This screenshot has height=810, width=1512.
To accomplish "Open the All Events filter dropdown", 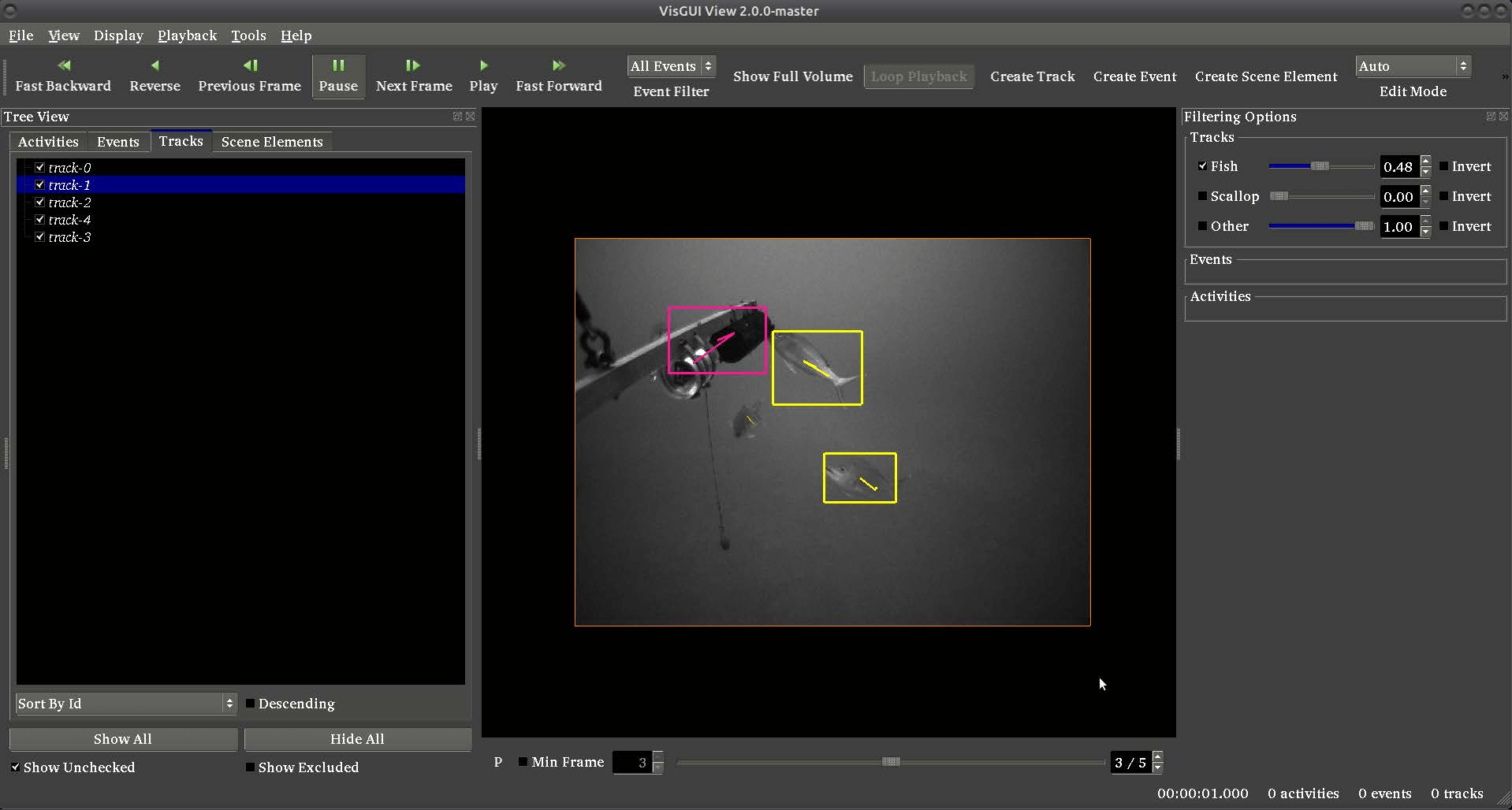I will (671, 66).
